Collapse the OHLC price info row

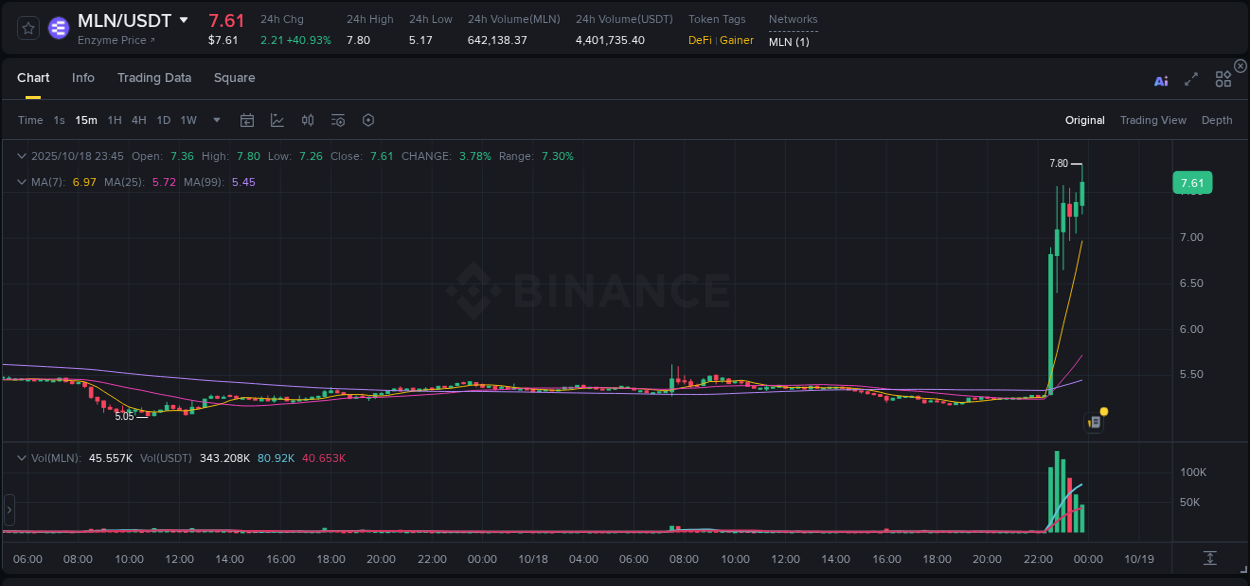coord(22,156)
